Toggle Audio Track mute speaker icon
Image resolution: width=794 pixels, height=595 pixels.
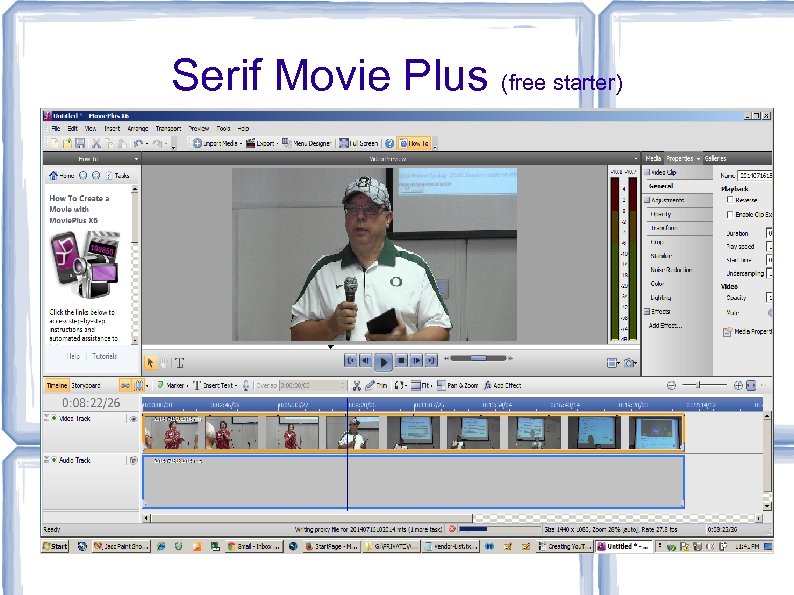click(x=133, y=460)
